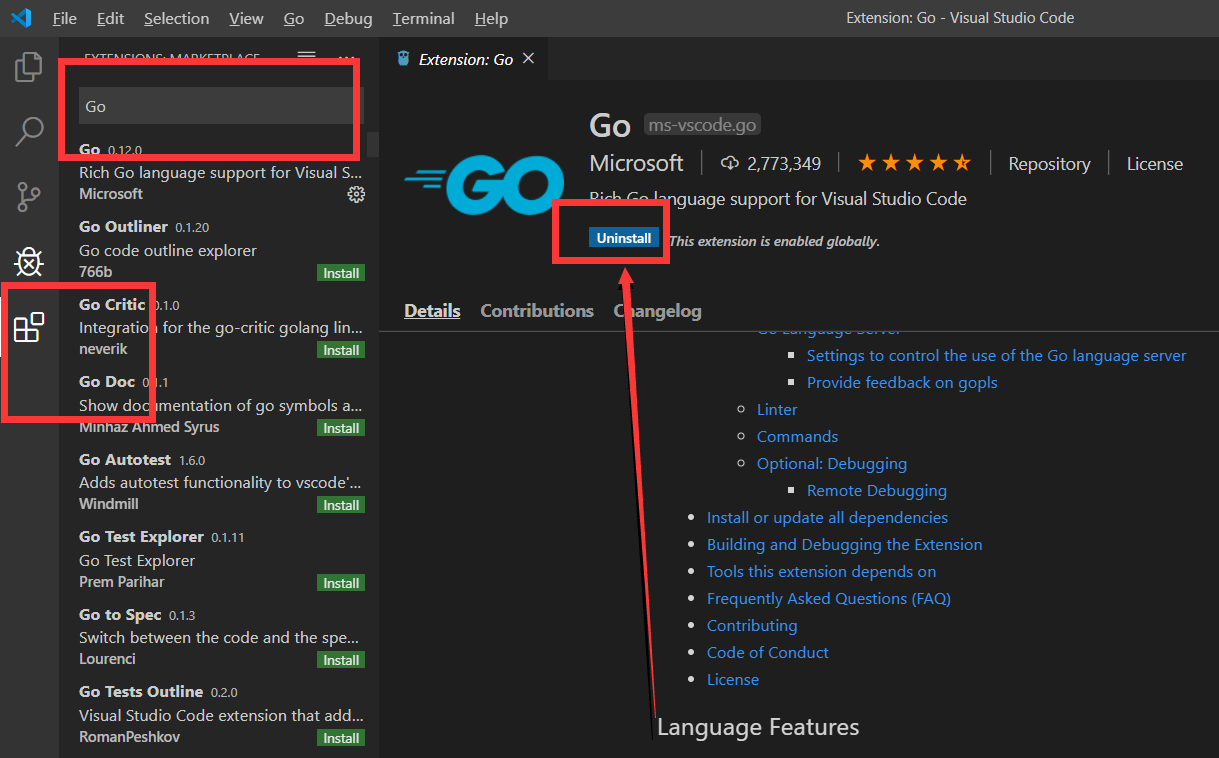
Task: Click the Go extension logo image
Action: pos(484,185)
